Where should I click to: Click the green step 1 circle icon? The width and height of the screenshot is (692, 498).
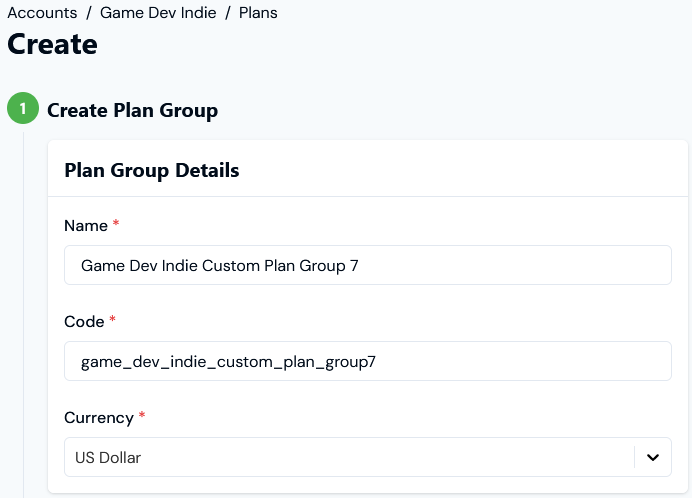pos(23,108)
